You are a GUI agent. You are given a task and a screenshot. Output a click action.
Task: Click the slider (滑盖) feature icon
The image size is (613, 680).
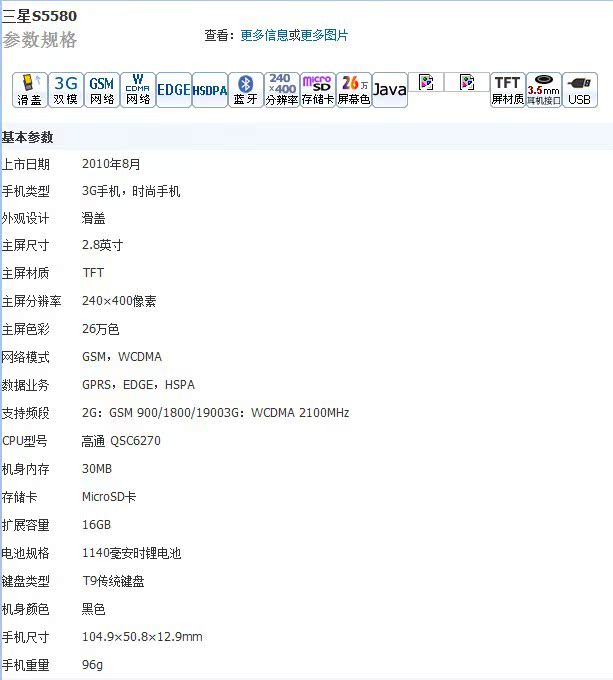tap(29, 90)
